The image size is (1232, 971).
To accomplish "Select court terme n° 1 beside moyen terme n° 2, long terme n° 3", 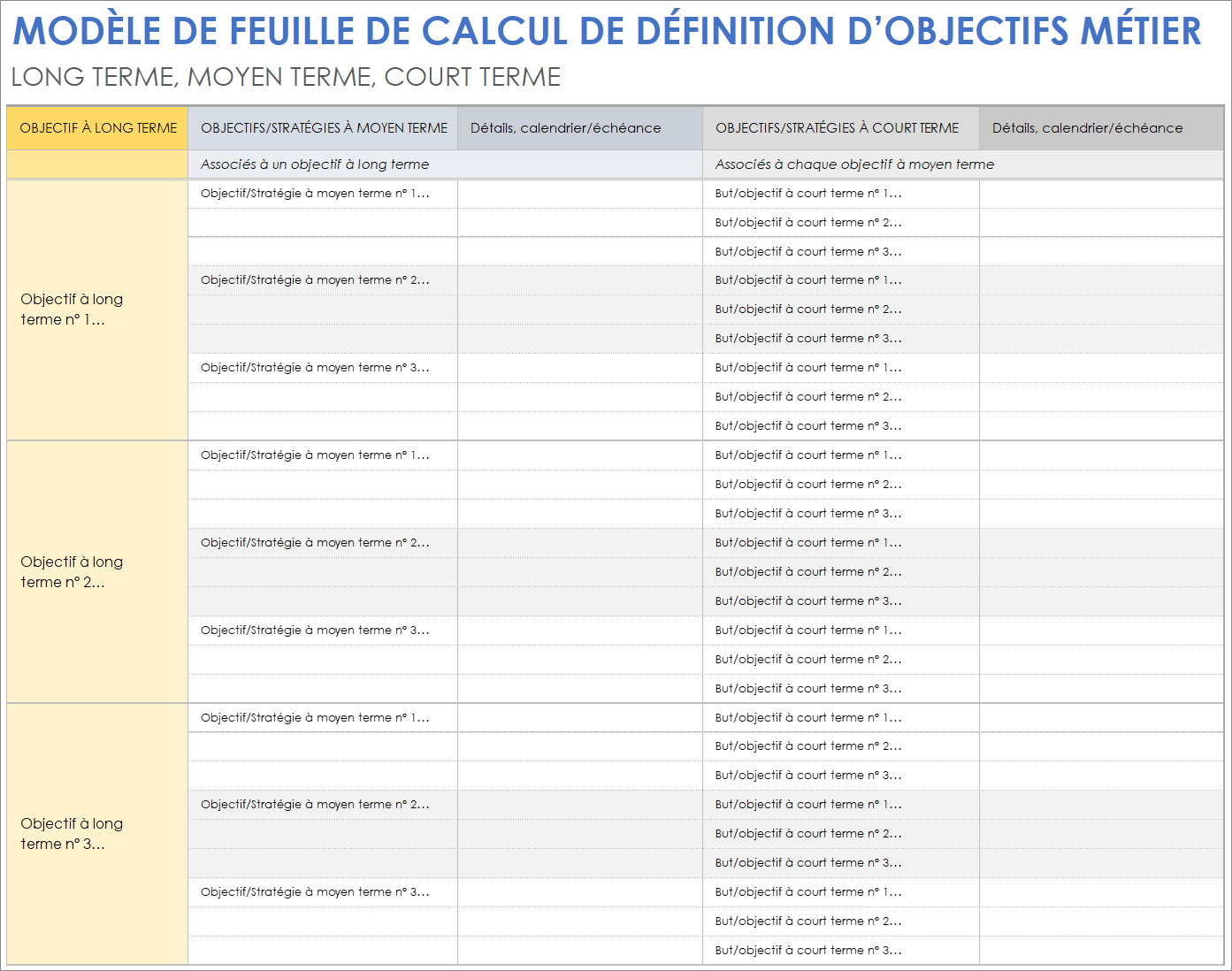I will pos(841,805).
